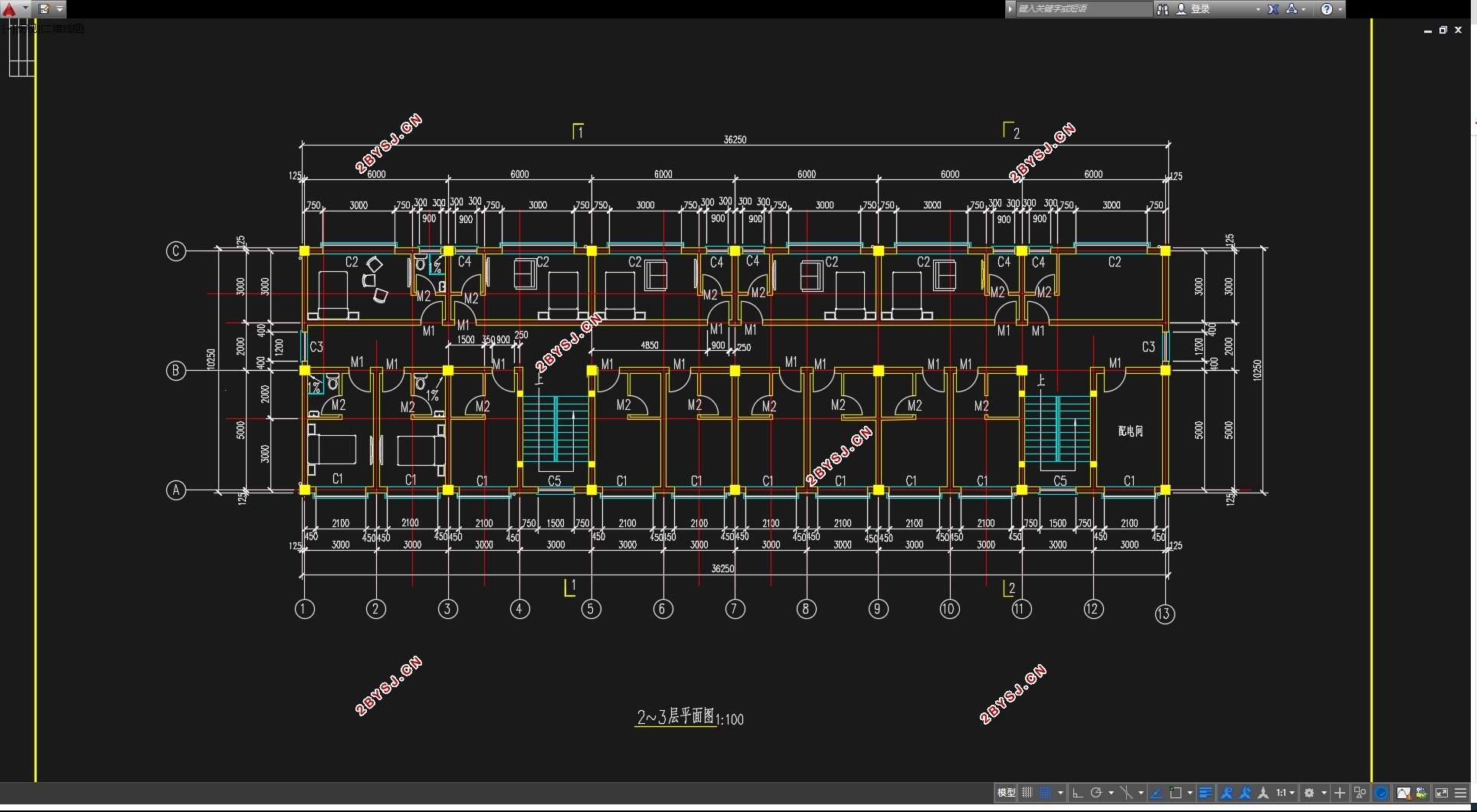Click the 登录 sign-in button
The height and width of the screenshot is (812, 1477).
point(1194,8)
